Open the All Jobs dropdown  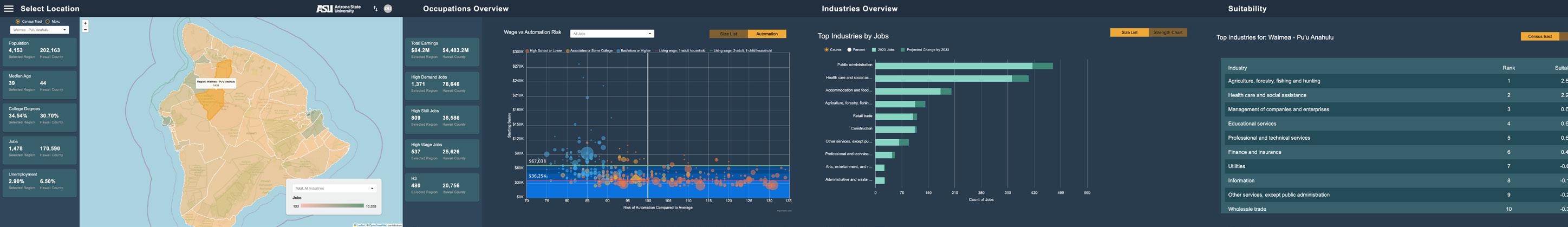611,34
